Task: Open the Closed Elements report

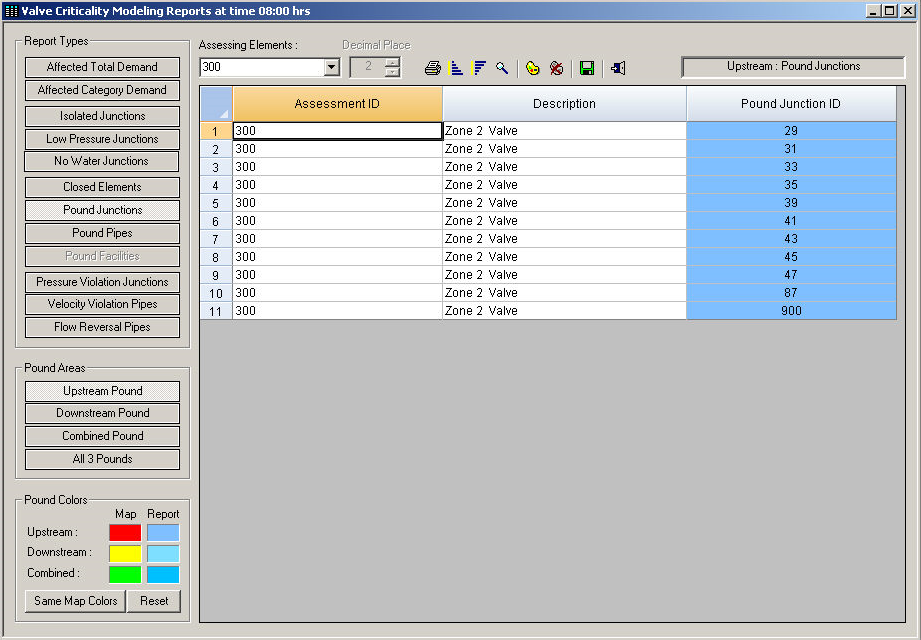Action: (x=102, y=187)
